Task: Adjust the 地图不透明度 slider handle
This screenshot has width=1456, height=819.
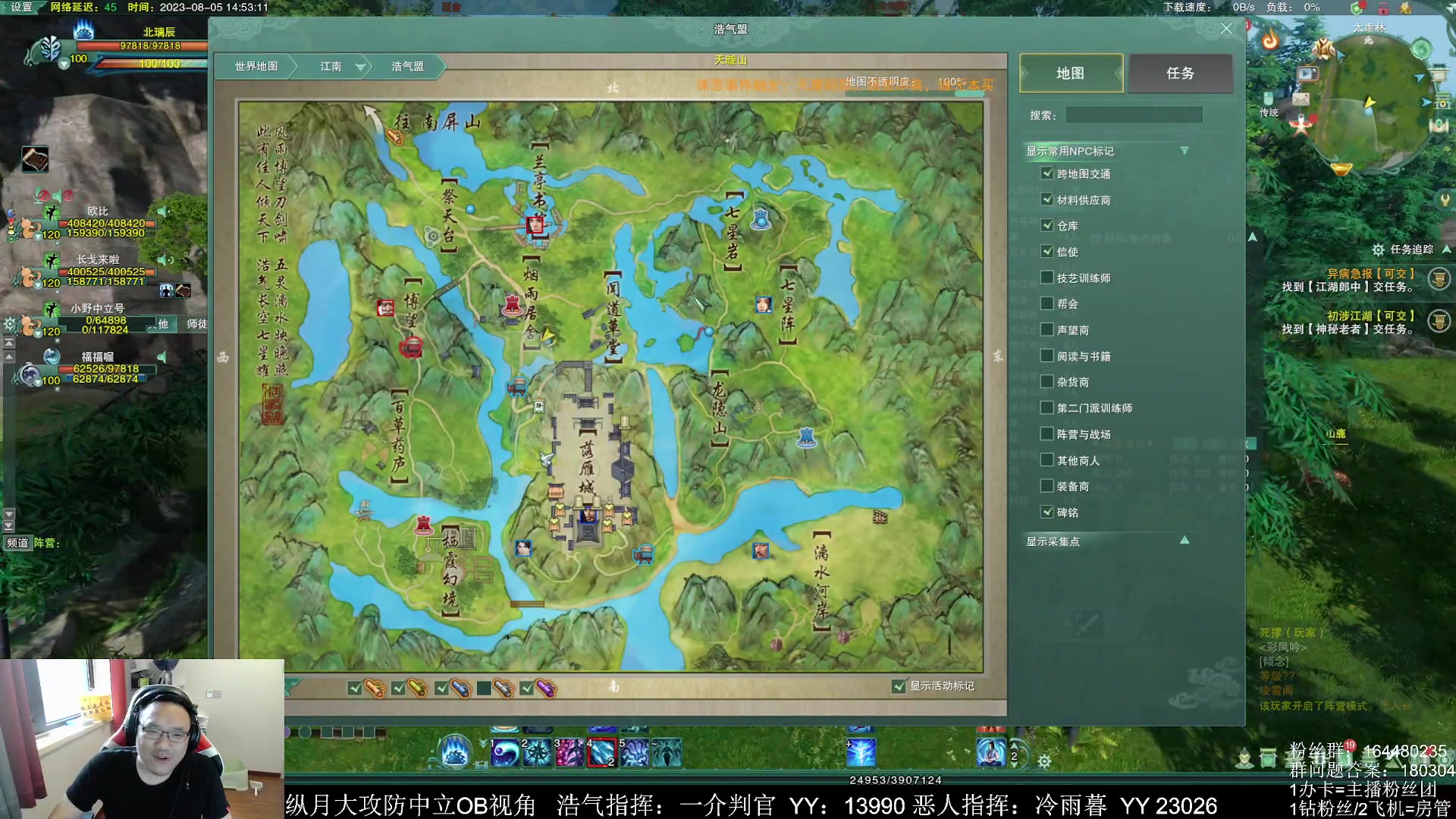Action: pyautogui.click(x=971, y=93)
